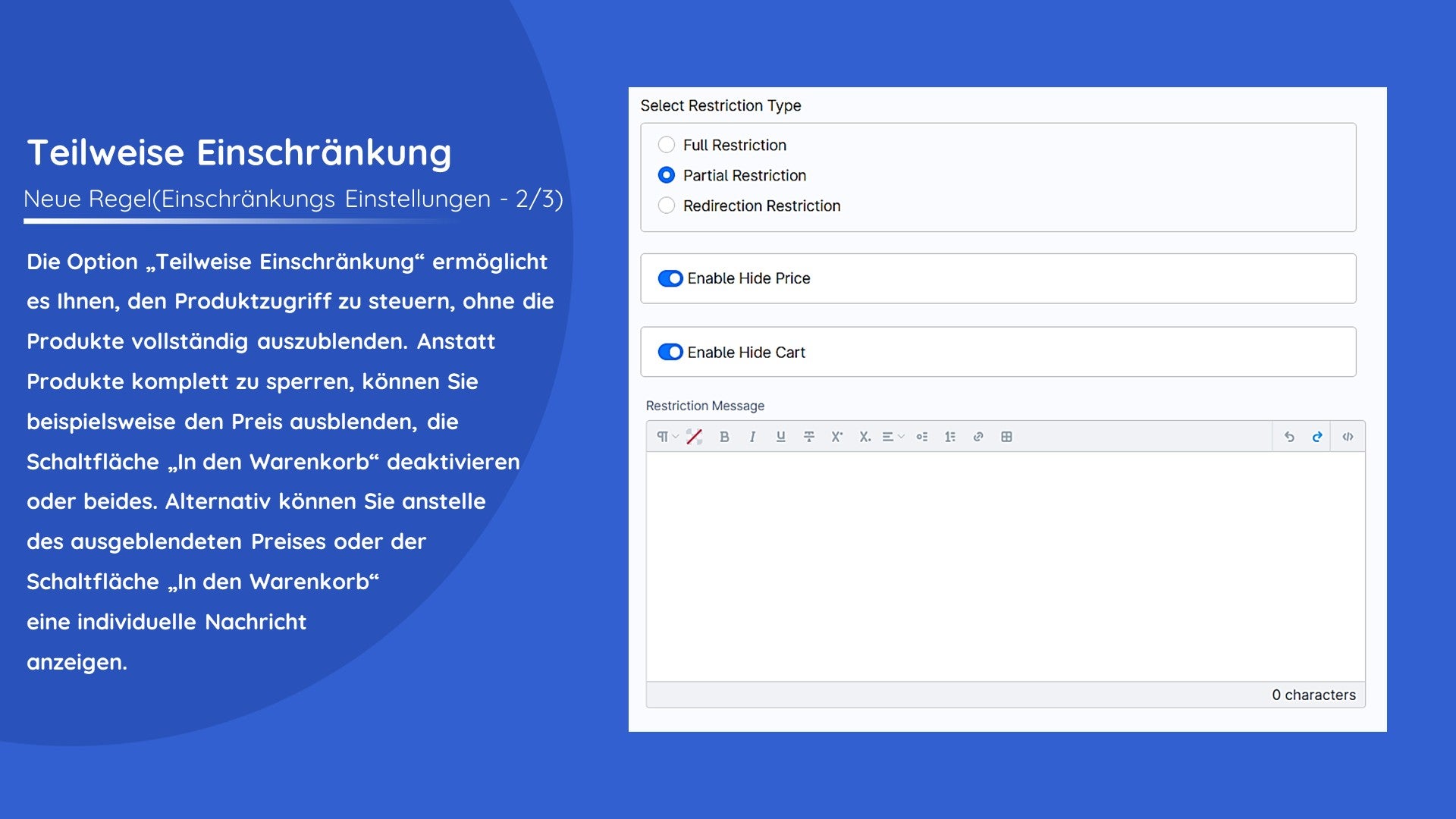Select the subscript icon

[864, 437]
